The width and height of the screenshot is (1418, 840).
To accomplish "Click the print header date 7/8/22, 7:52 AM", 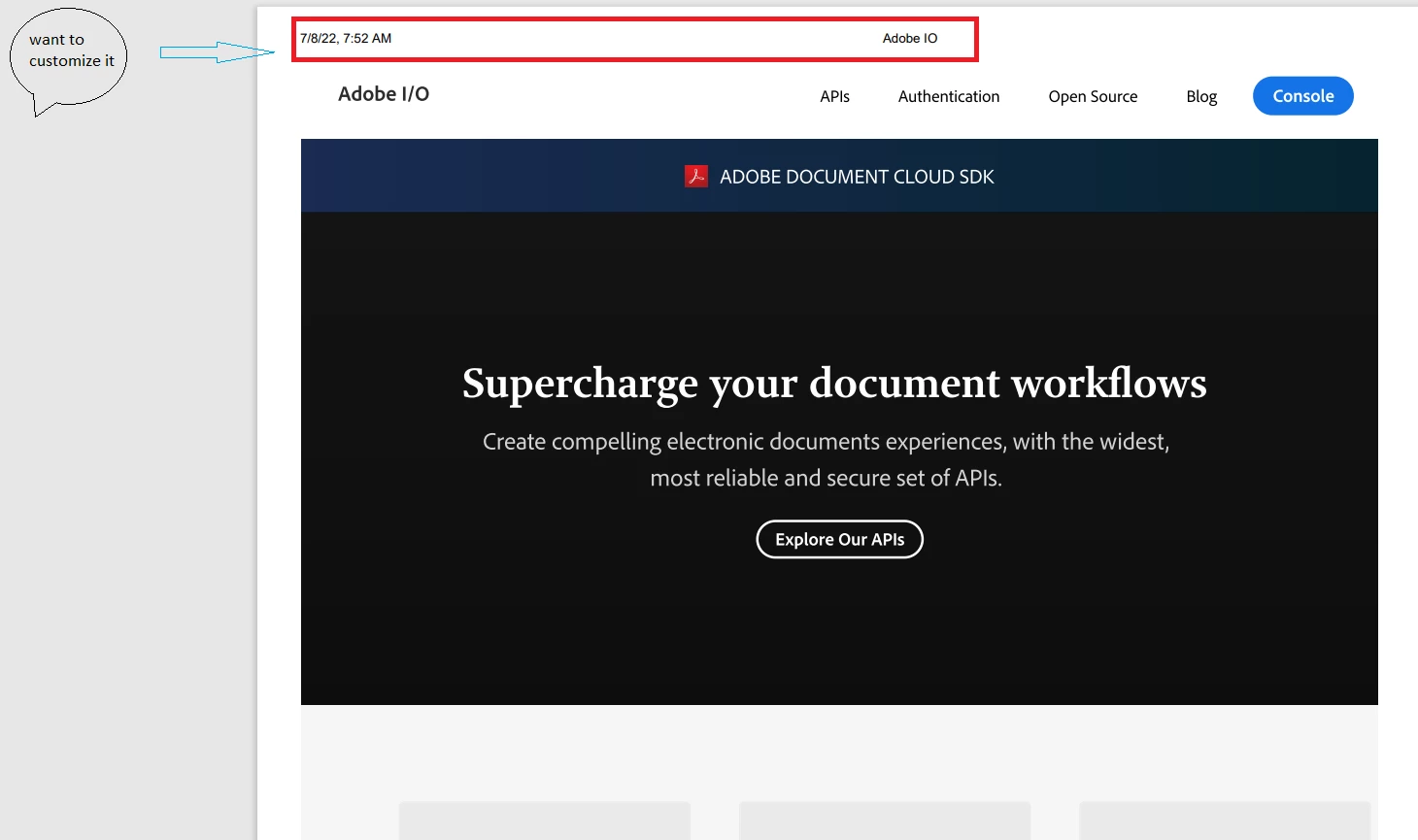I will pyautogui.click(x=346, y=39).
